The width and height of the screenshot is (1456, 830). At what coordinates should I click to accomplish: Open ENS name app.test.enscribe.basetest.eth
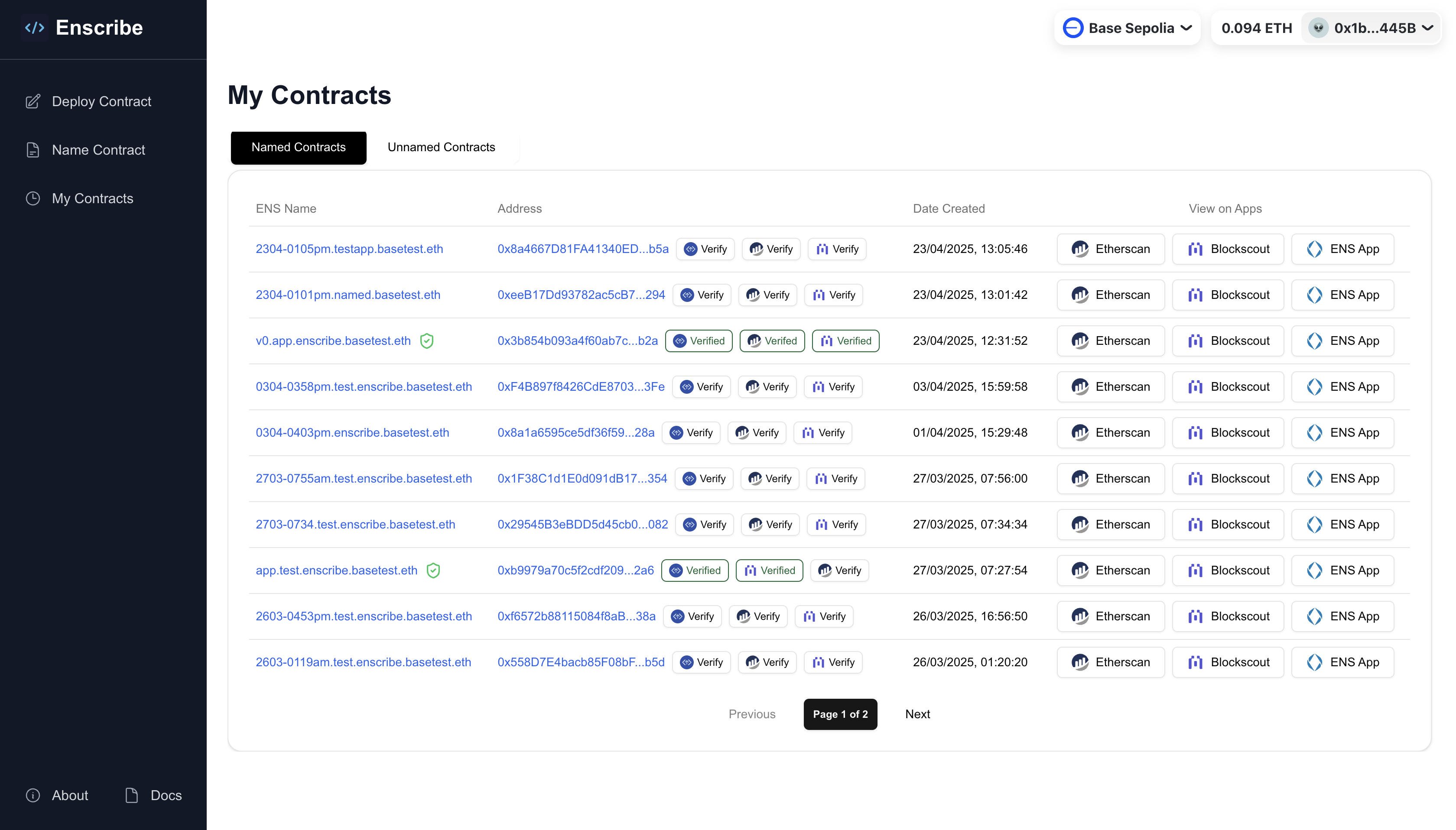(x=336, y=571)
